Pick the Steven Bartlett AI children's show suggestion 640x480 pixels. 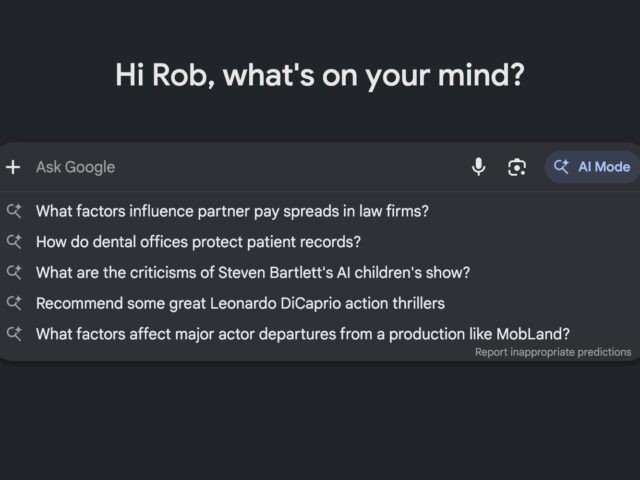(x=253, y=273)
